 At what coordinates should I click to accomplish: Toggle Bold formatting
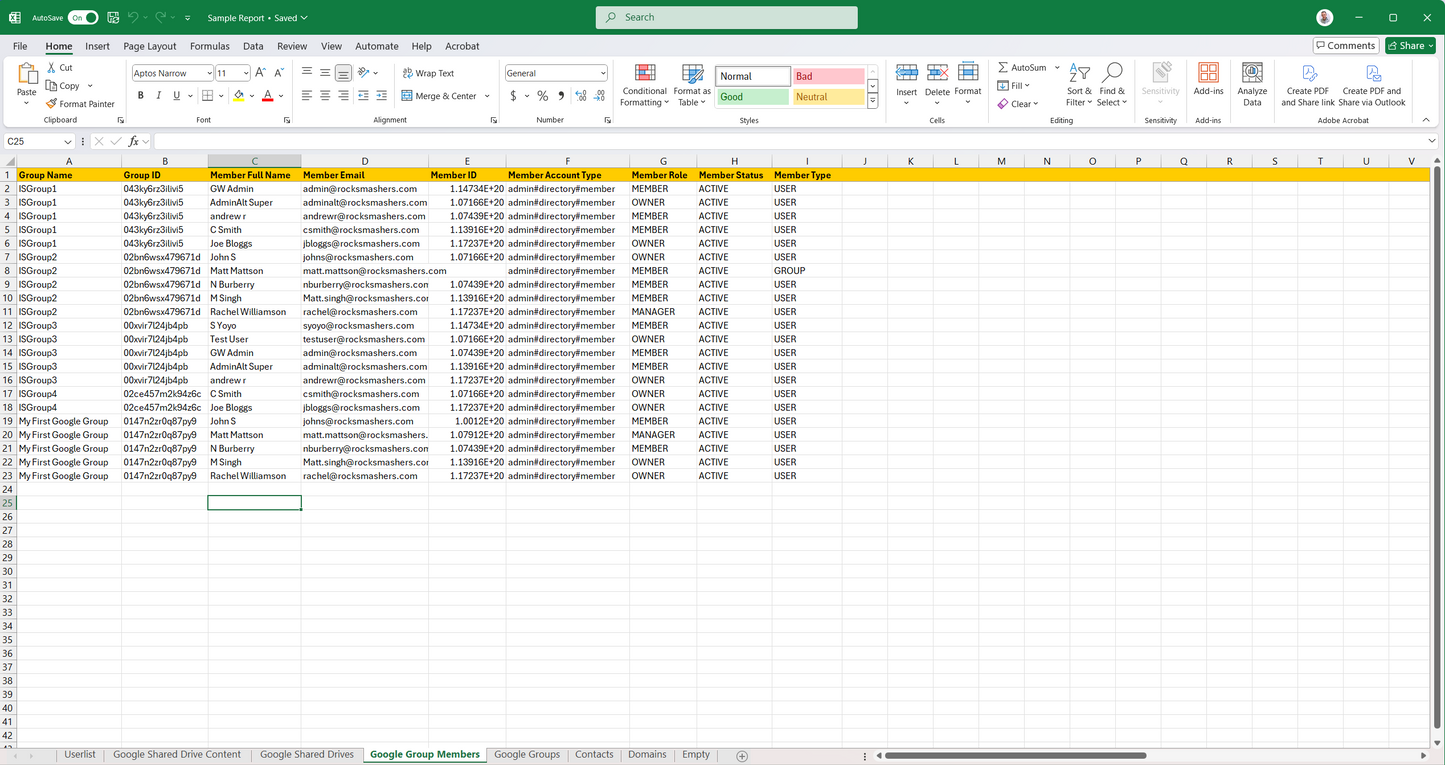[141, 96]
